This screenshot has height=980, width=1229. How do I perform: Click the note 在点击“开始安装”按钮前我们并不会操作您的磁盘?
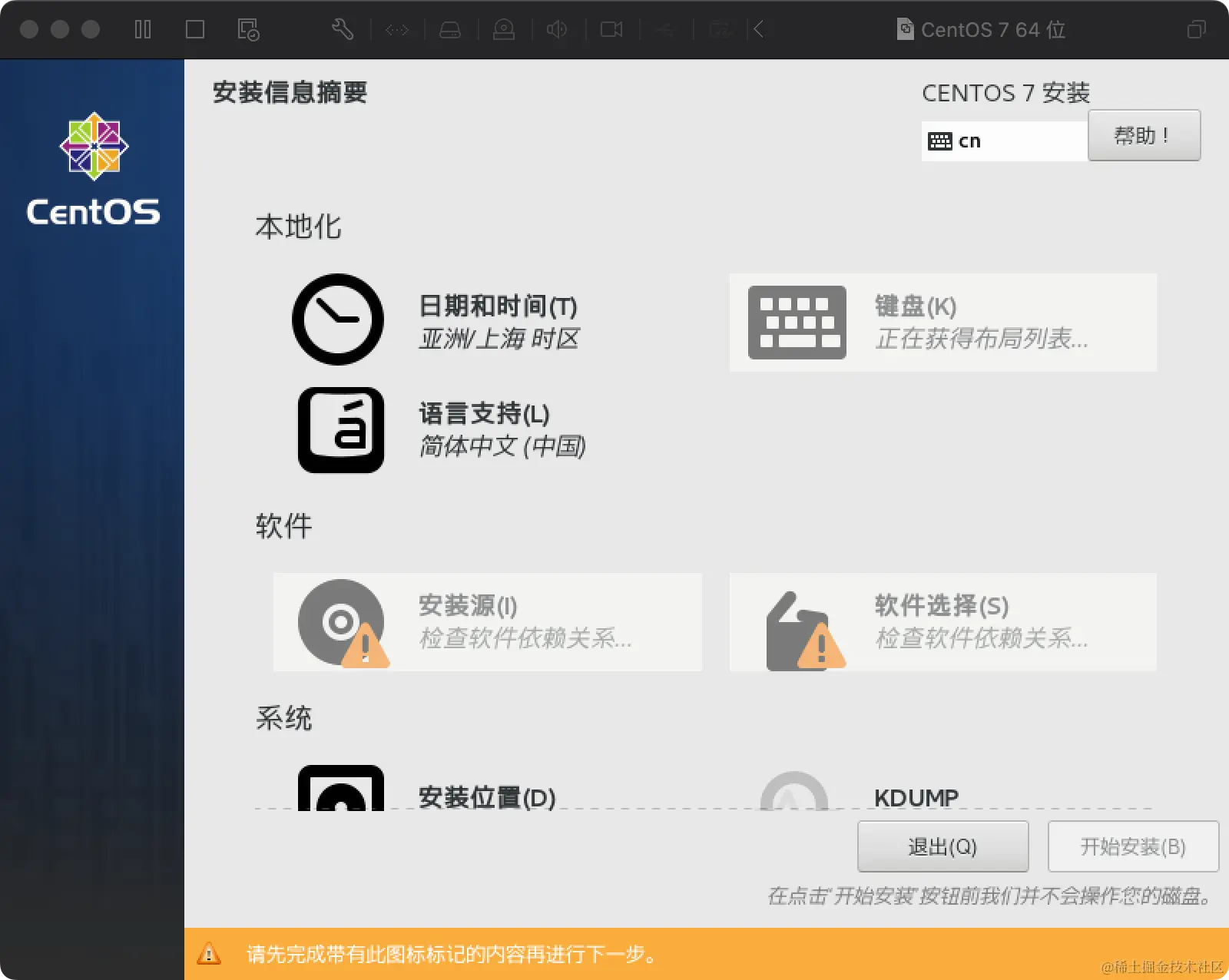click(x=991, y=896)
